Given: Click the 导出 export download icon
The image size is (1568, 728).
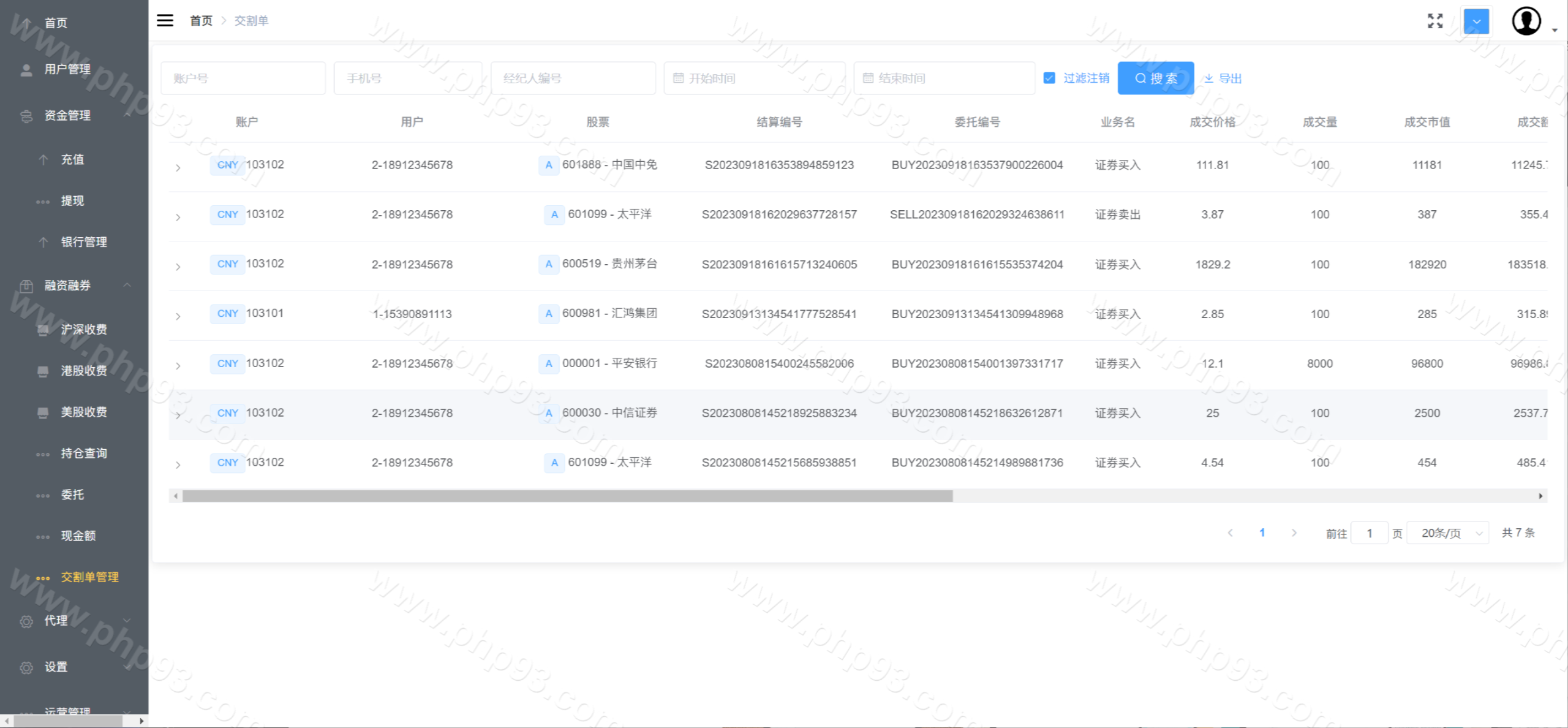Looking at the screenshot, I should coord(1208,78).
